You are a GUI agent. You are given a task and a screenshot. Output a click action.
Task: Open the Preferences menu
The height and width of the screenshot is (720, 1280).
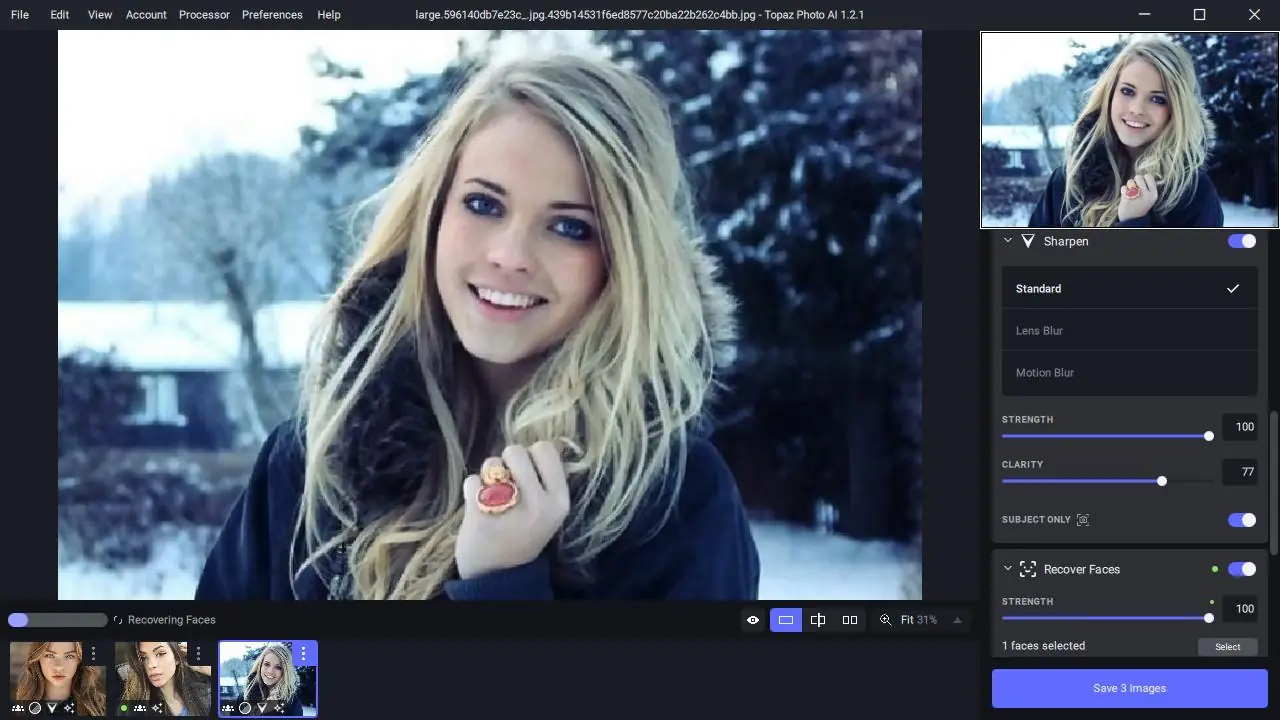[272, 14]
